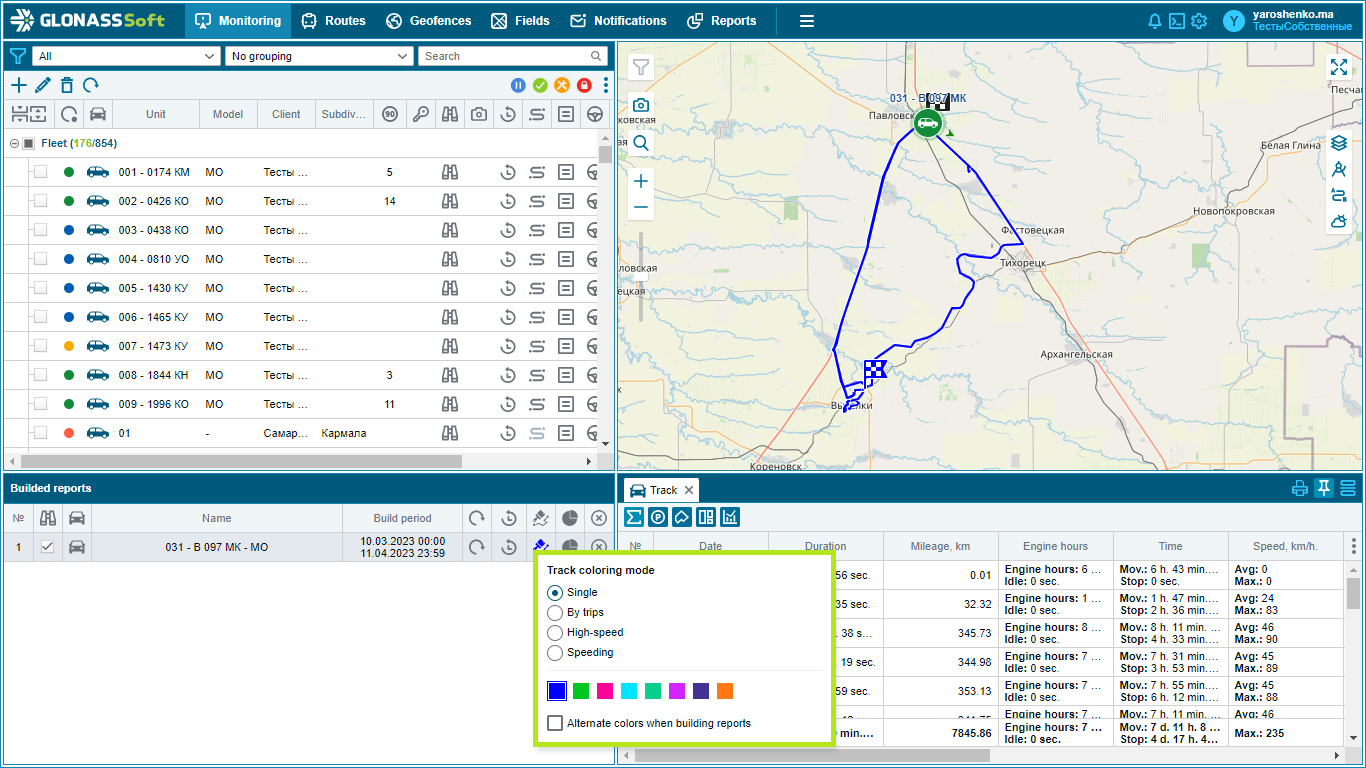Open the Monitoring tab
This screenshot has width=1366, height=768.
point(237,21)
